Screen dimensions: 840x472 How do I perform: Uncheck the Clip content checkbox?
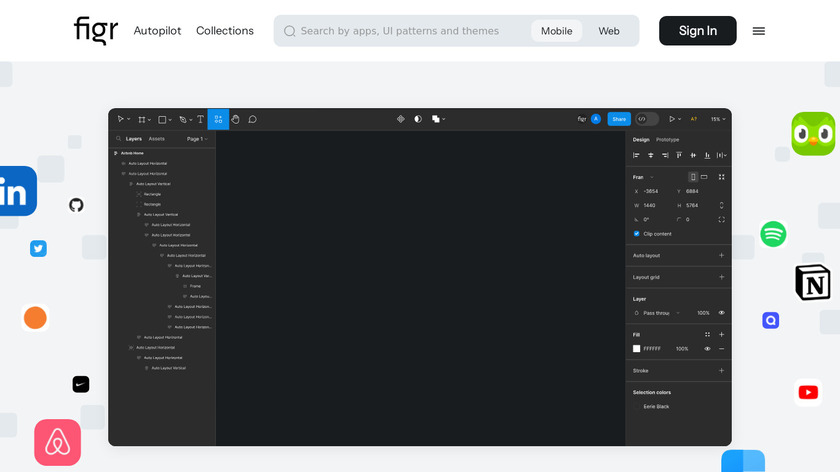click(x=636, y=234)
